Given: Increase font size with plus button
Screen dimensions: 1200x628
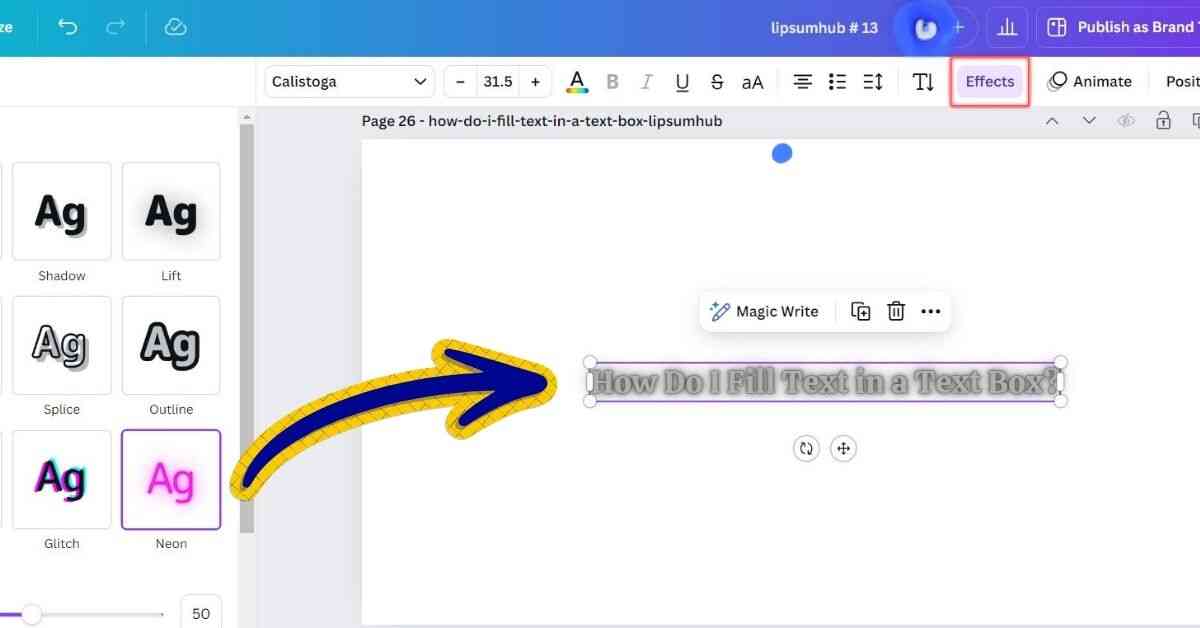Looking at the screenshot, I should pyautogui.click(x=536, y=82).
